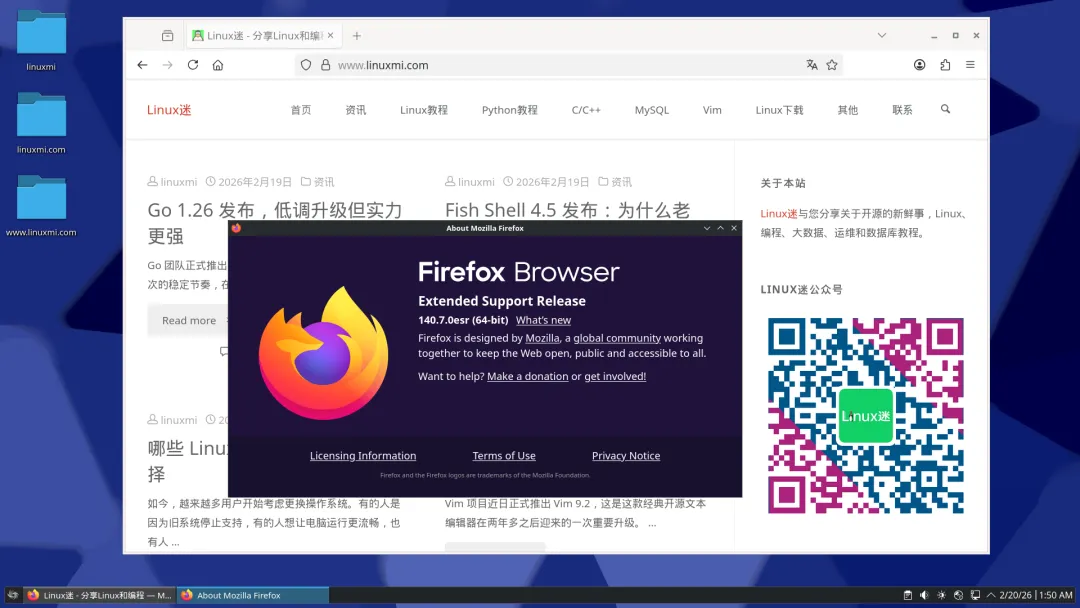
Task: Switch to the Linux迷 Firefox taskbar entry
Action: [x=100, y=595]
